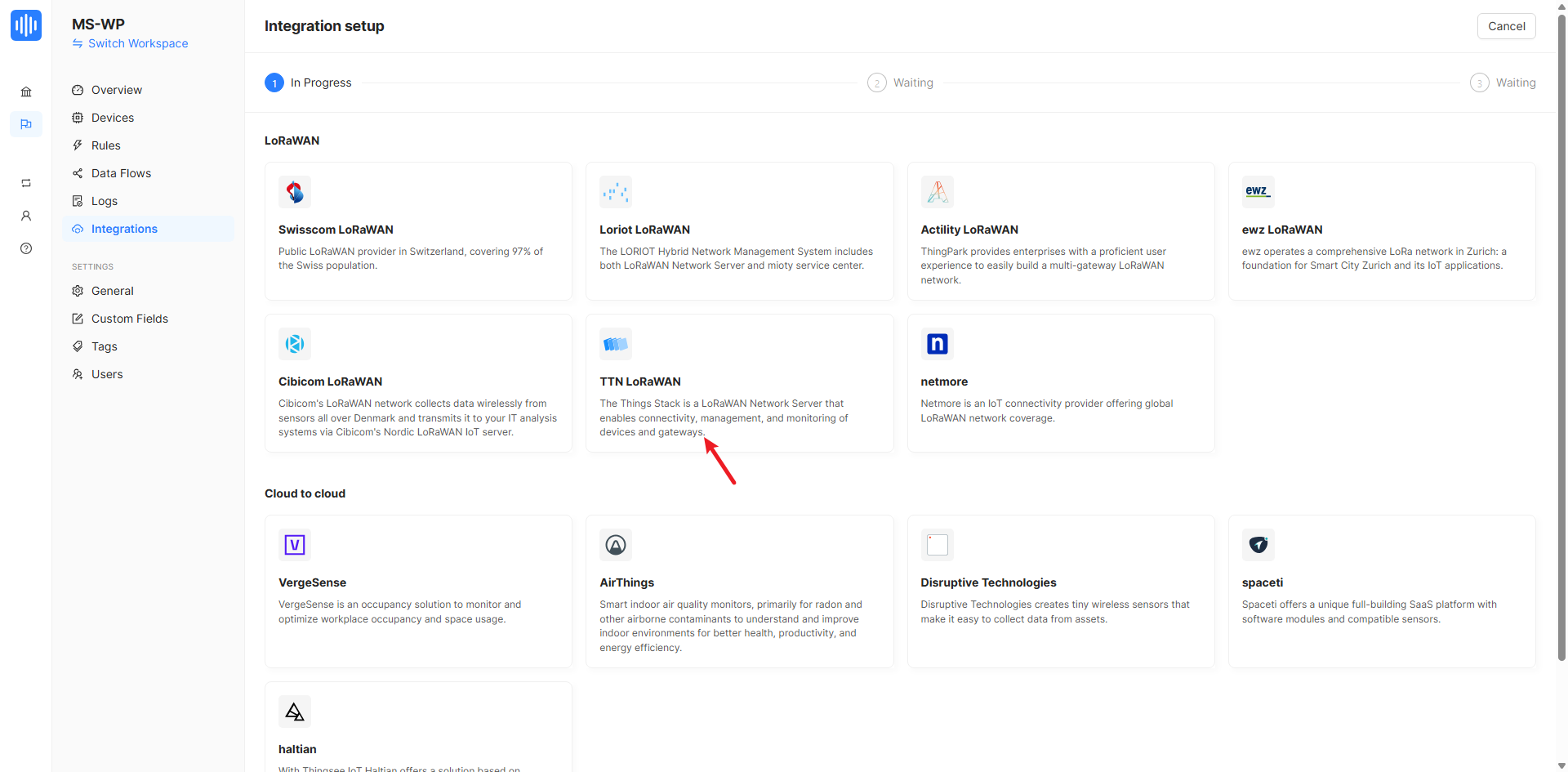
Task: Open Custom Fields settings
Action: 149,319
